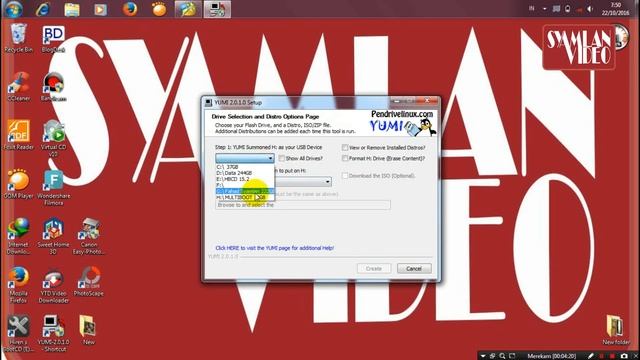This screenshot has width=640, height=360.
Task: Check the Show All Drives checkbox
Action: pos(282,158)
